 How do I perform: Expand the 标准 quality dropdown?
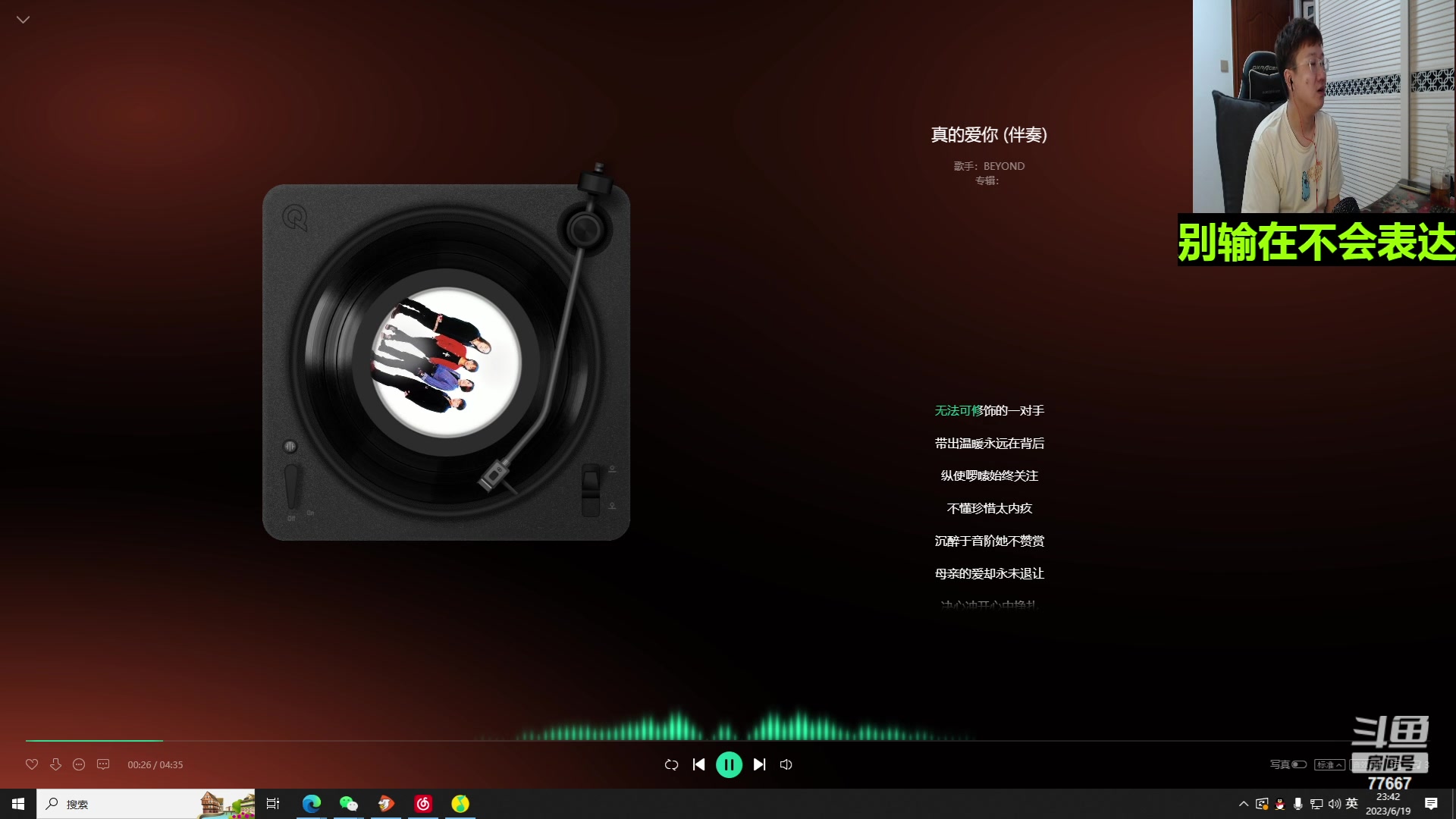coord(1329,764)
